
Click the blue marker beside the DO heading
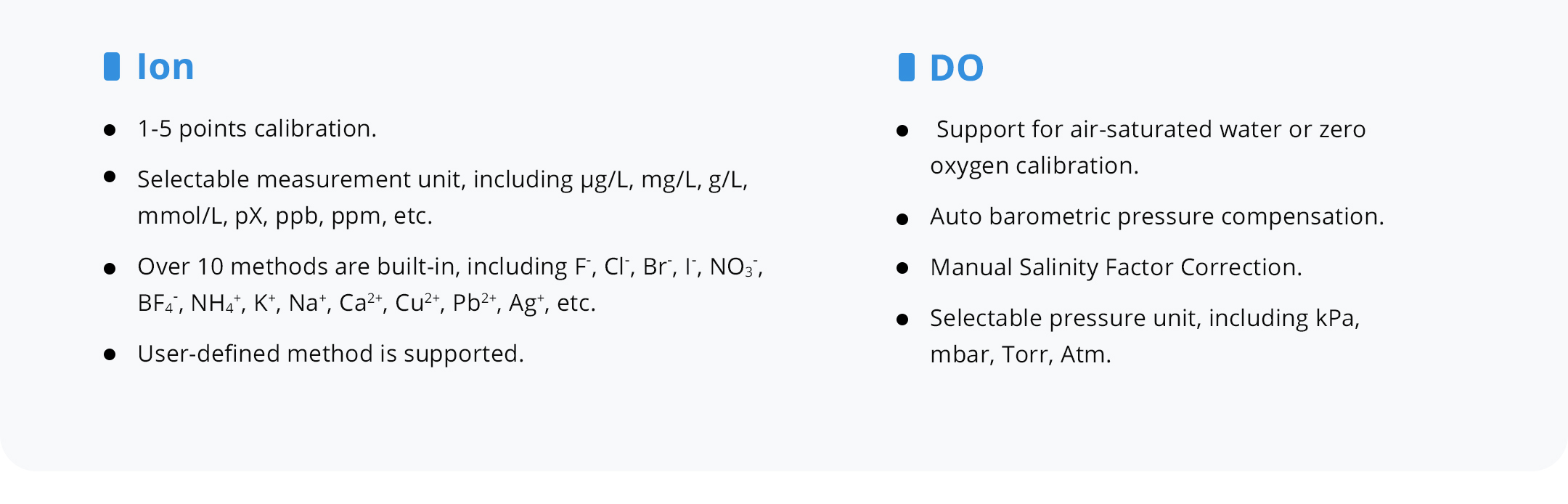[x=906, y=68]
